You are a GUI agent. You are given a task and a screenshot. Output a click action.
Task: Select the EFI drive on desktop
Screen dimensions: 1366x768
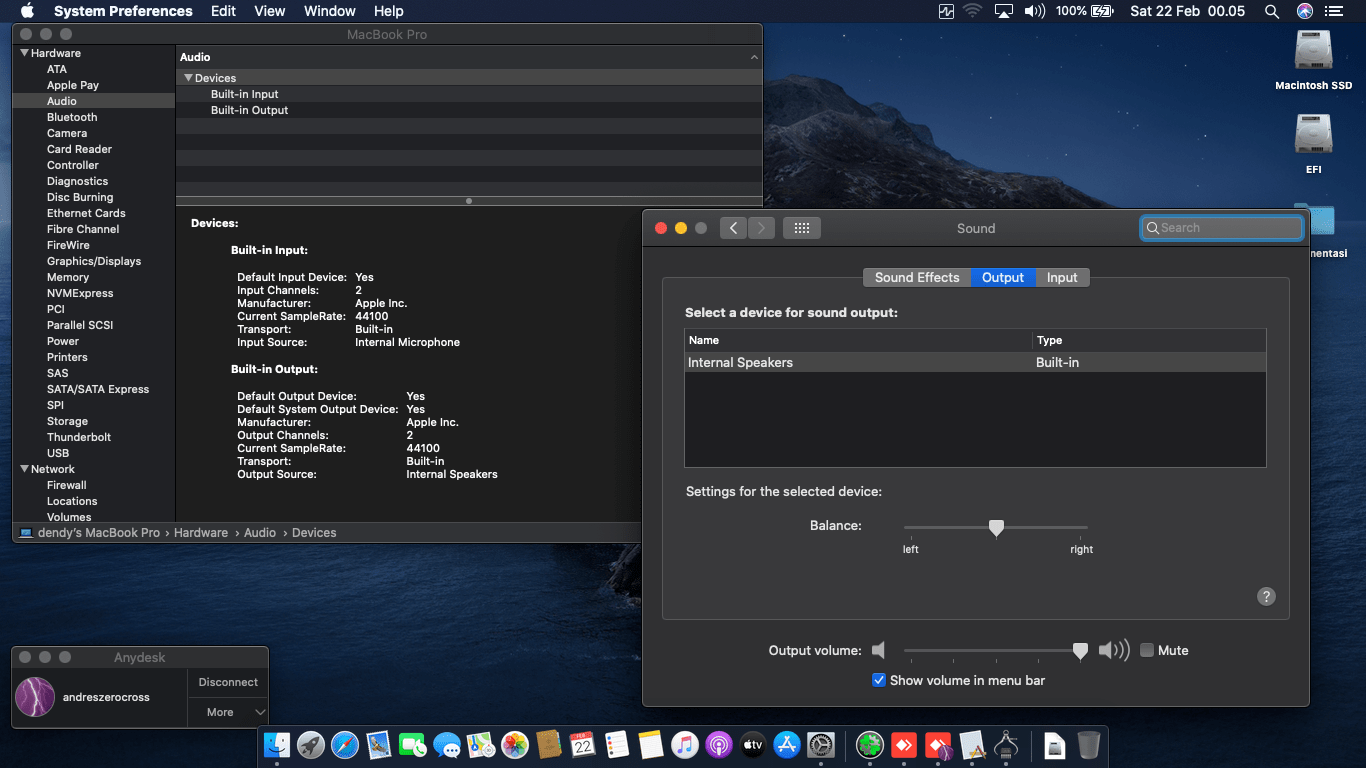click(x=1313, y=143)
